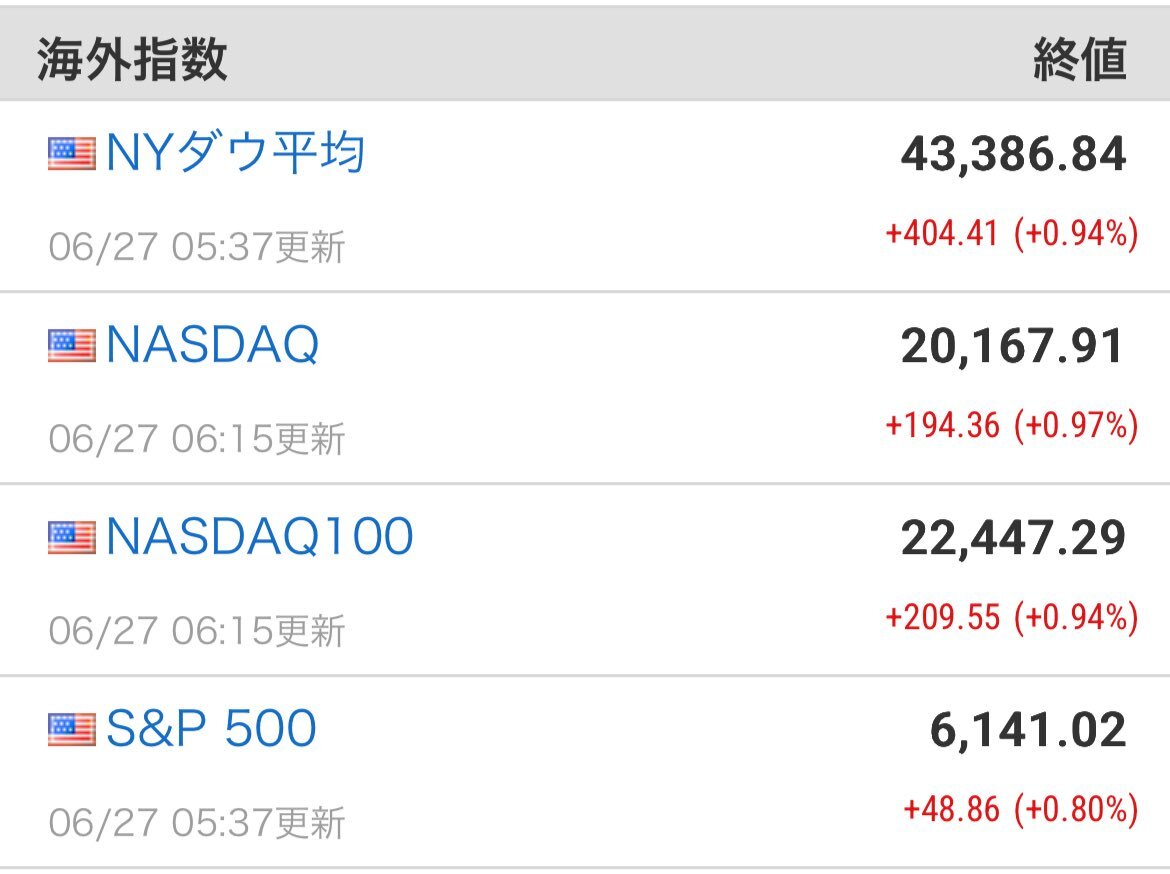Select the 22,447.29 closing value
The width and height of the screenshot is (1170, 874).
(1013, 538)
